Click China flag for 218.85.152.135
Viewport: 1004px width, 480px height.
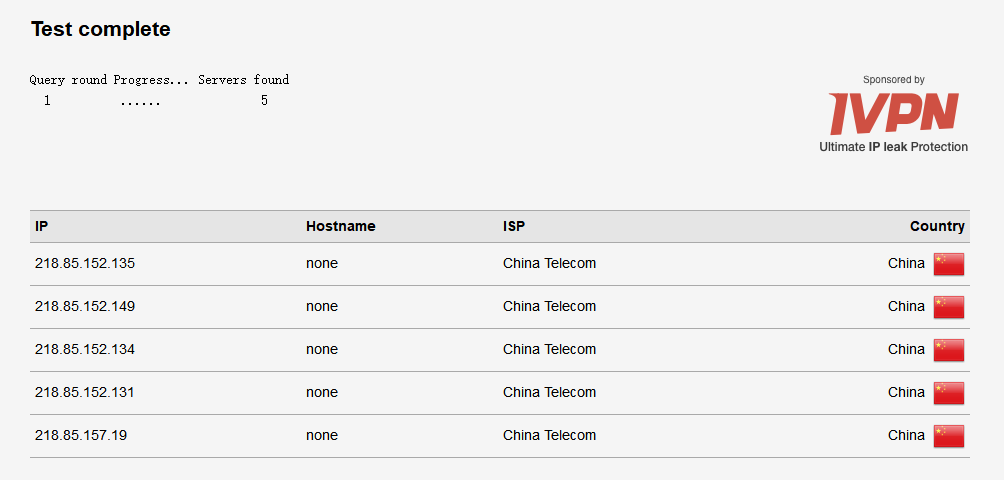point(948,264)
